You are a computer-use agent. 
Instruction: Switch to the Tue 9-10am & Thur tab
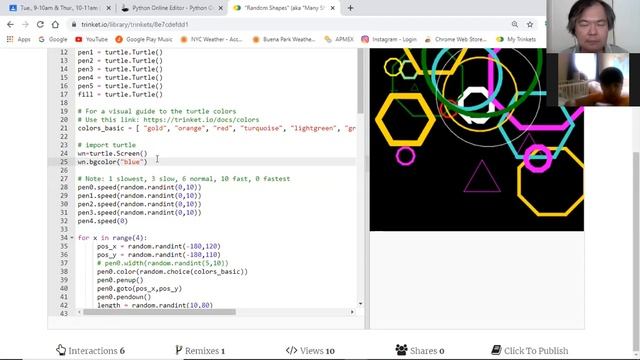coord(59,8)
